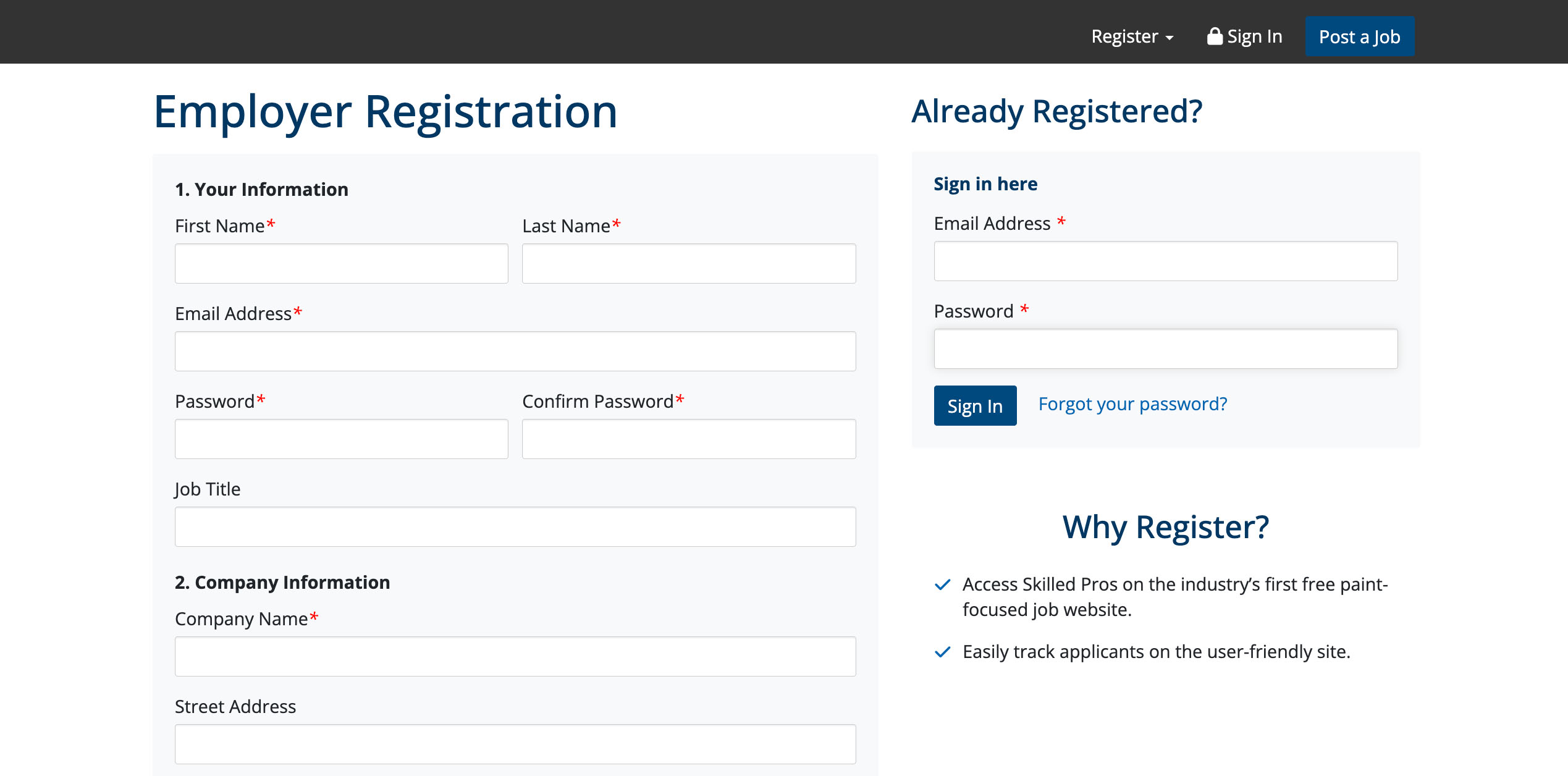Click into the registration Password field
The image size is (1568, 776).
(x=342, y=439)
